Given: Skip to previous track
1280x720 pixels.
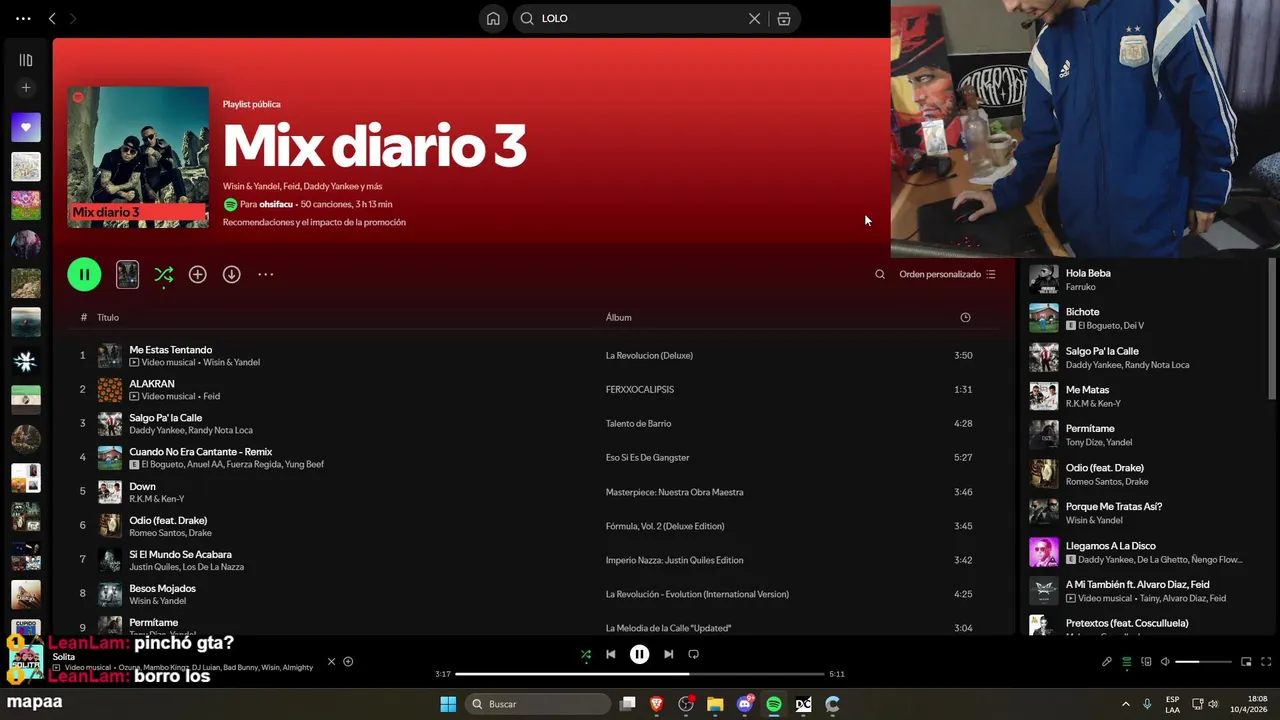Looking at the screenshot, I should click(x=611, y=654).
